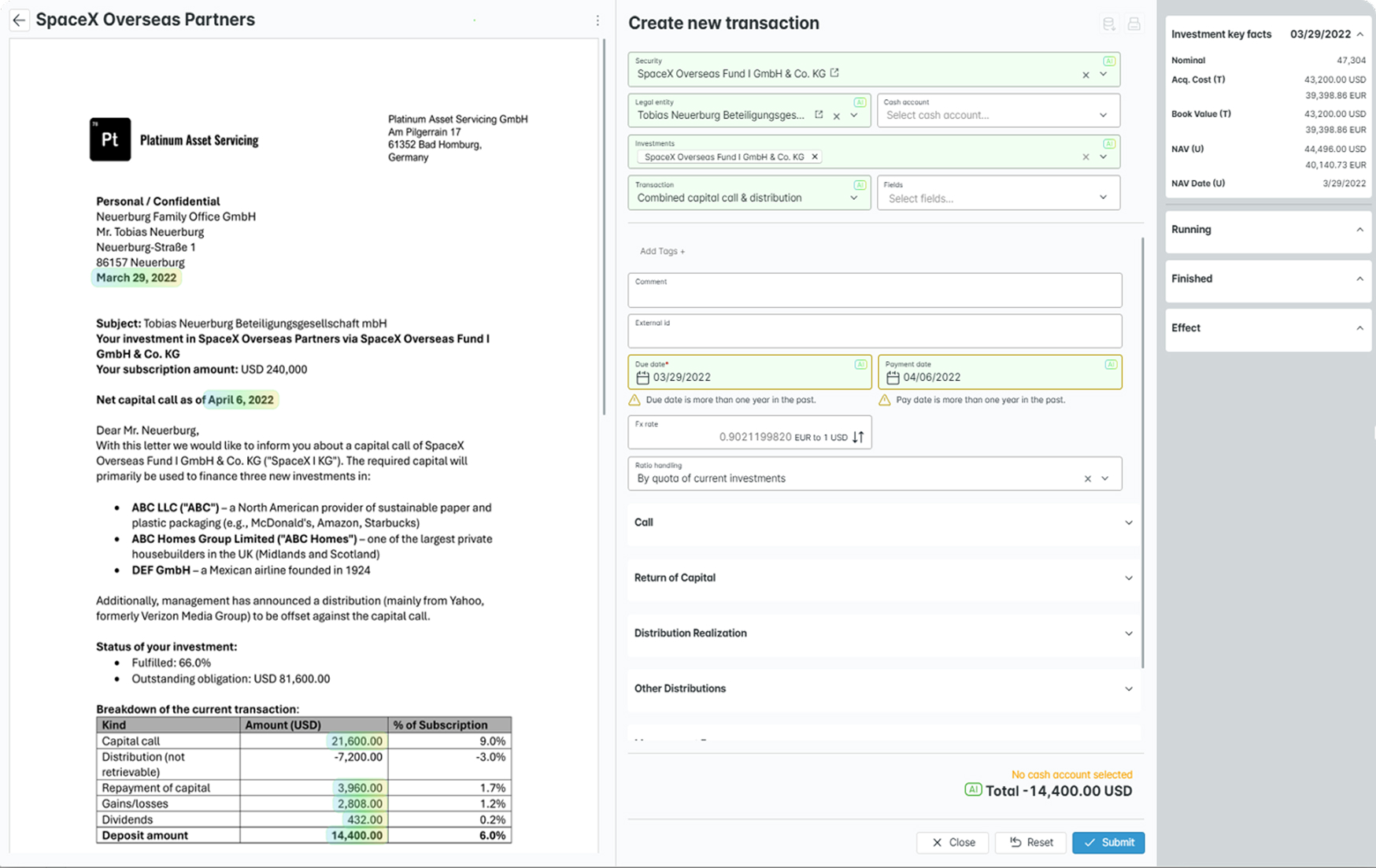Screen dimensions: 1376x868
Task: Close the transaction form
Action: tap(952, 842)
